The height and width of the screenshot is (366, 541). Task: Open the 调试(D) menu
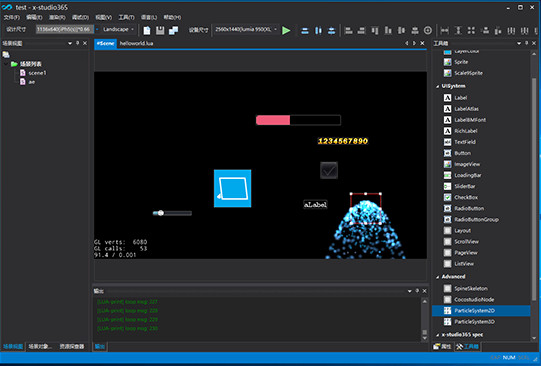click(x=80, y=17)
